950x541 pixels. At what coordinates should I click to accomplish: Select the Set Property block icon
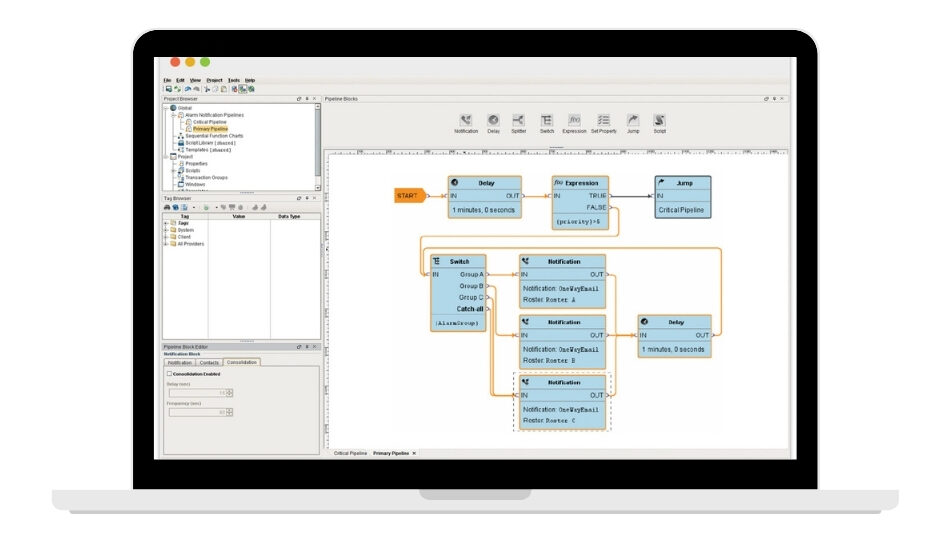(603, 120)
